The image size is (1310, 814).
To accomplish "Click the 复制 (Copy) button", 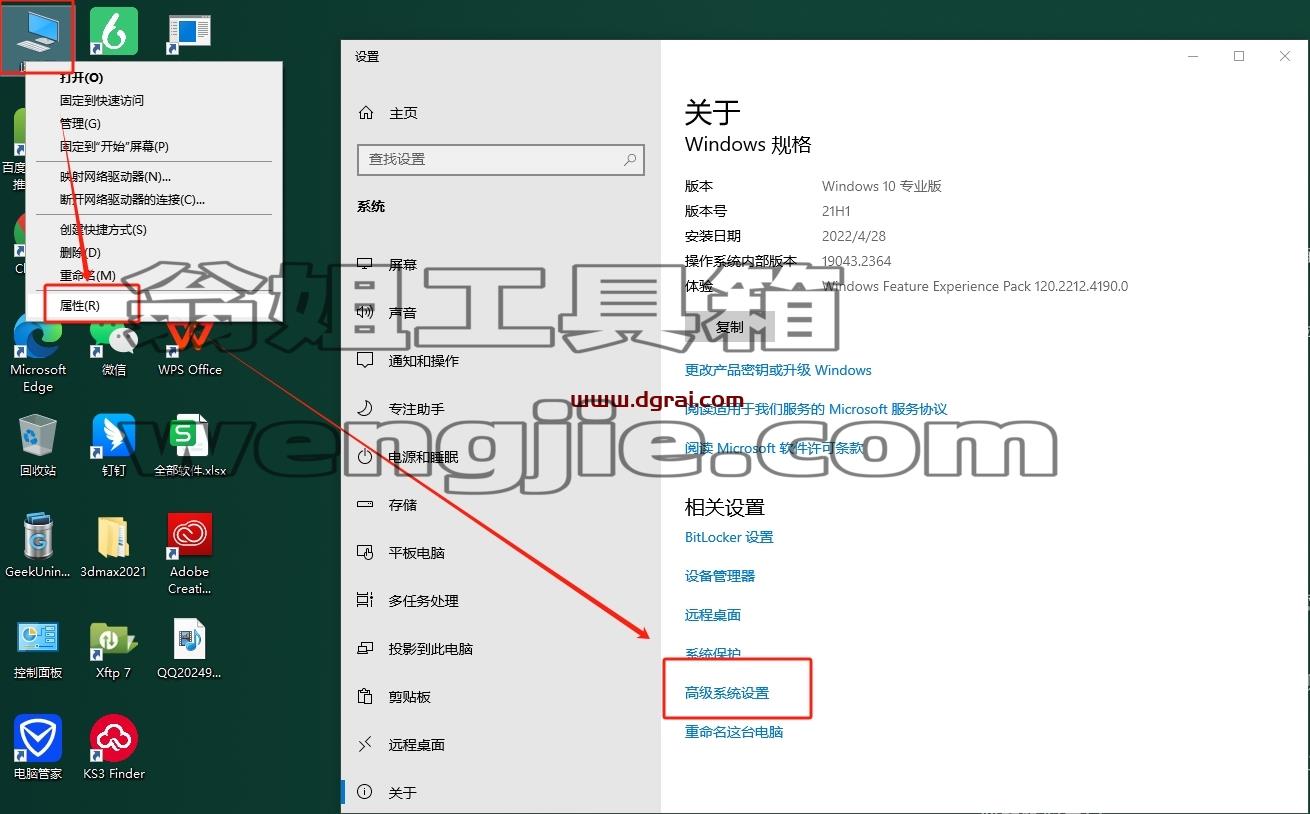I will point(730,327).
